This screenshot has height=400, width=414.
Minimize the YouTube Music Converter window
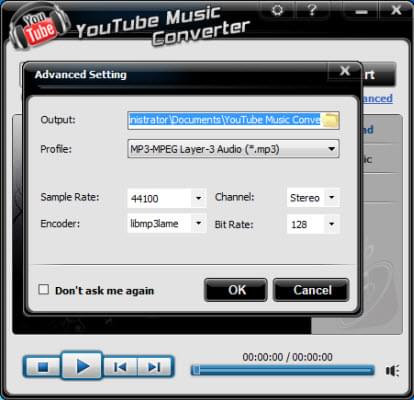(361, 11)
